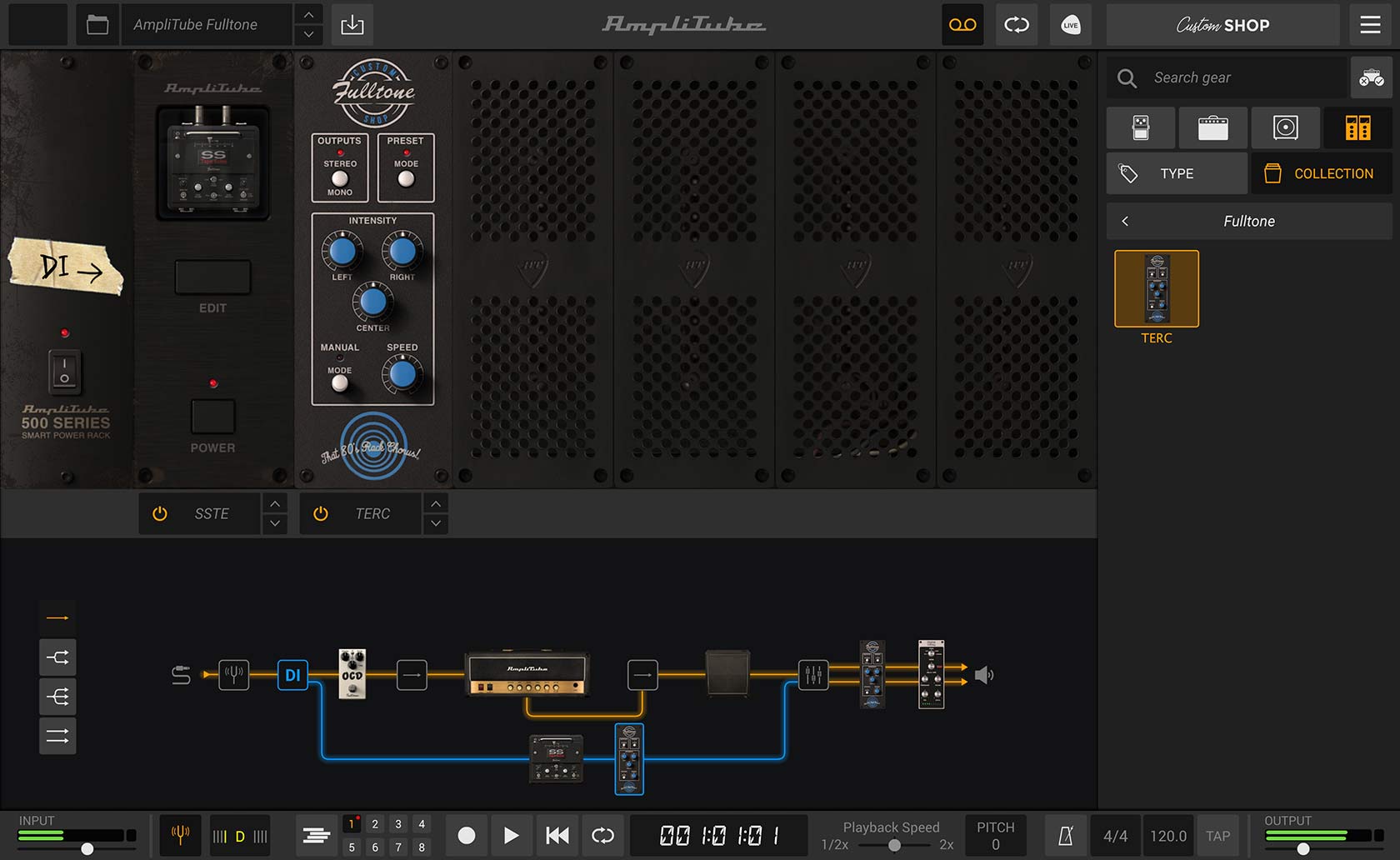Click the gear search magnifier icon
1400x860 pixels.
point(1127,78)
